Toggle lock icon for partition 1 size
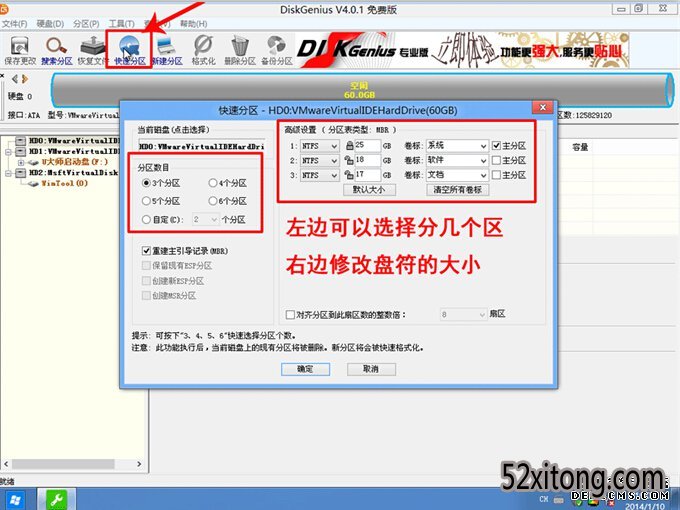 349,146
